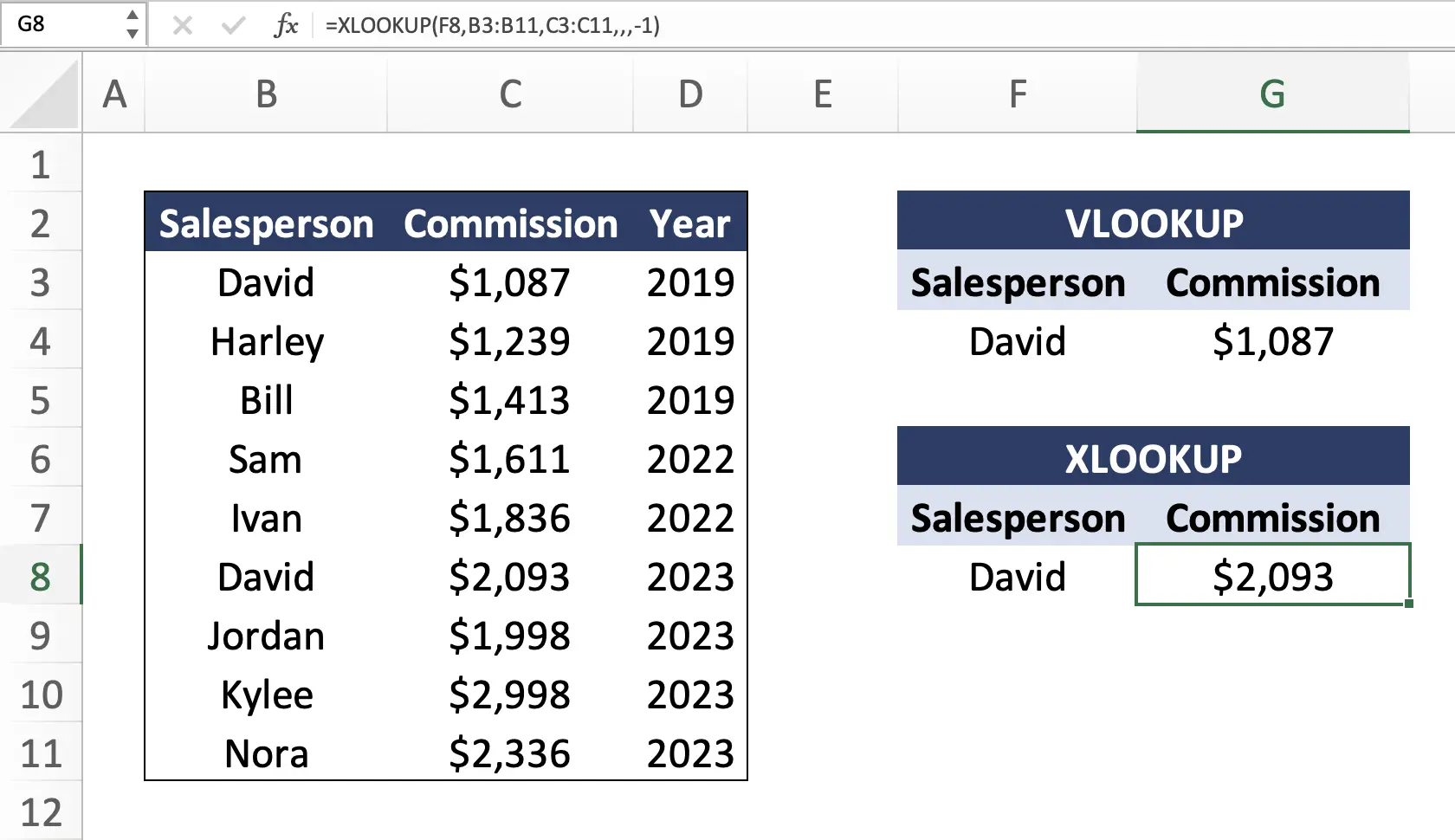Screen dimensions: 1455x840
Task: Select row 12 header
Action: (x=41, y=811)
